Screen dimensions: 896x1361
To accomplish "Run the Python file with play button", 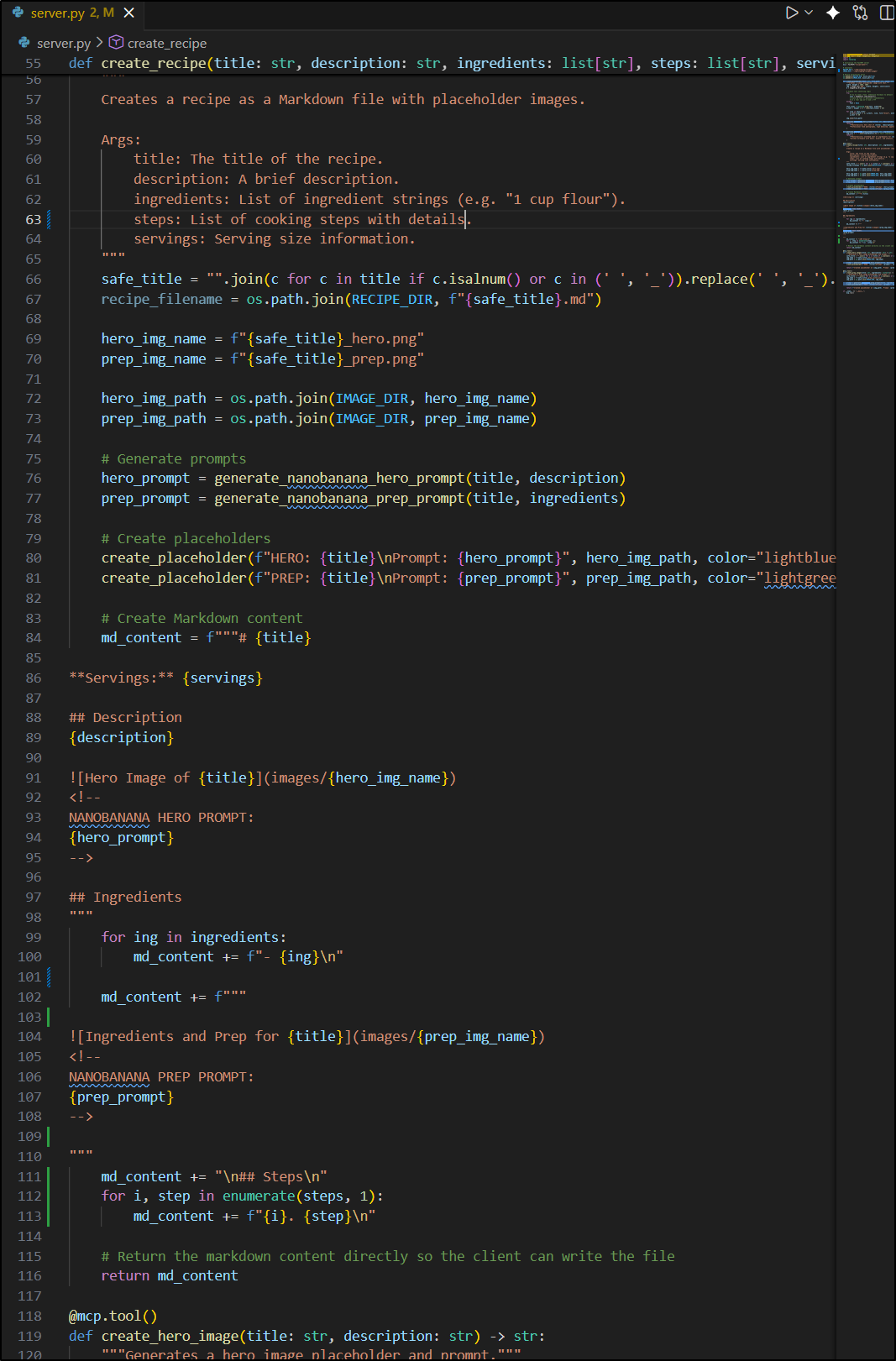I will click(x=791, y=13).
